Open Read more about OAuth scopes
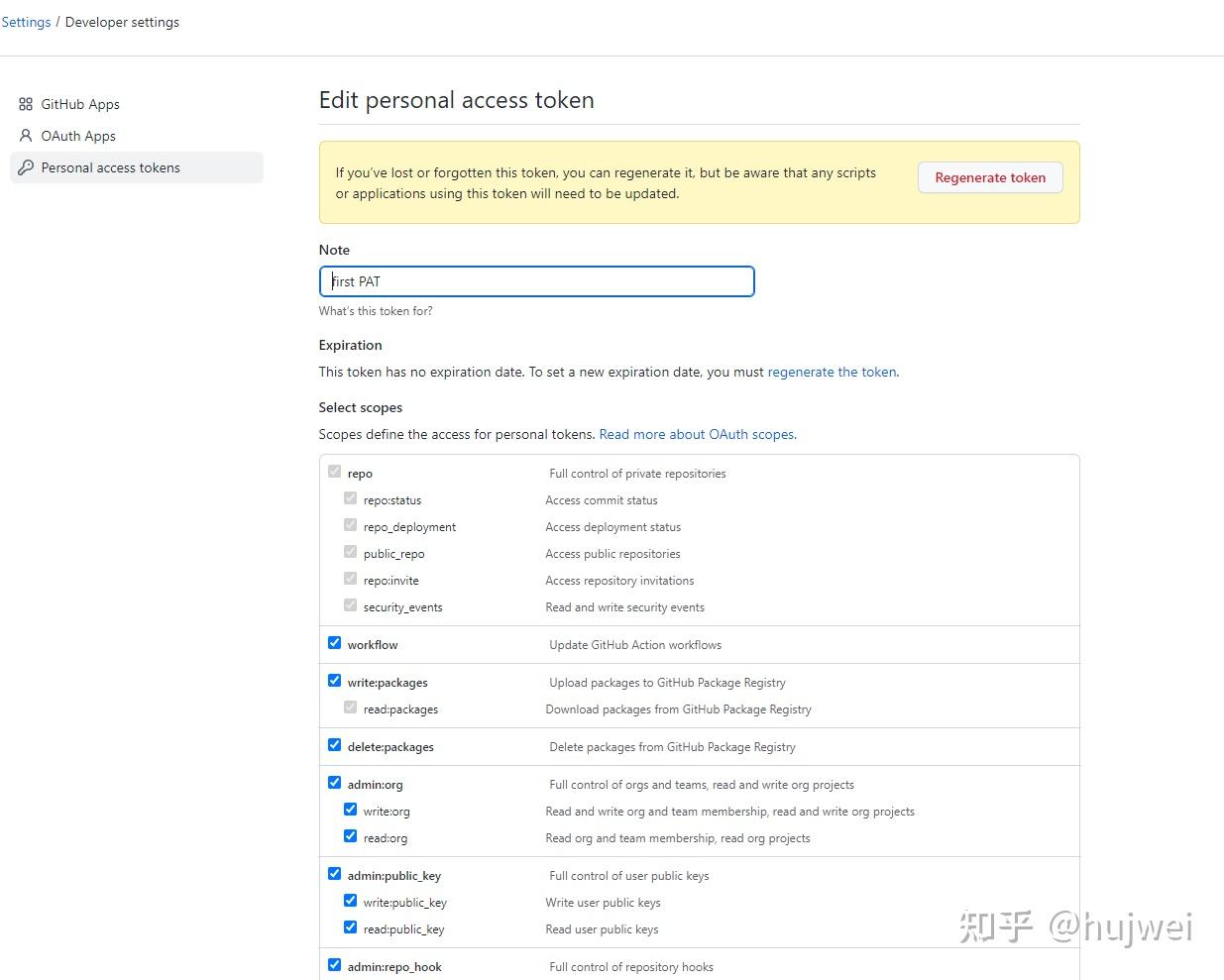 697,434
